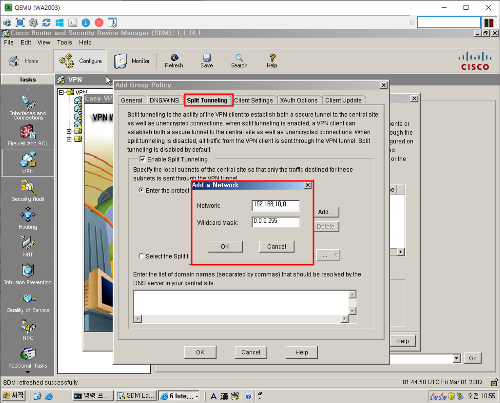This screenshot has width=500, height=403.
Task: Click domain names horizontal scrollbar right arrow
Action: pyautogui.click(x=345, y=319)
